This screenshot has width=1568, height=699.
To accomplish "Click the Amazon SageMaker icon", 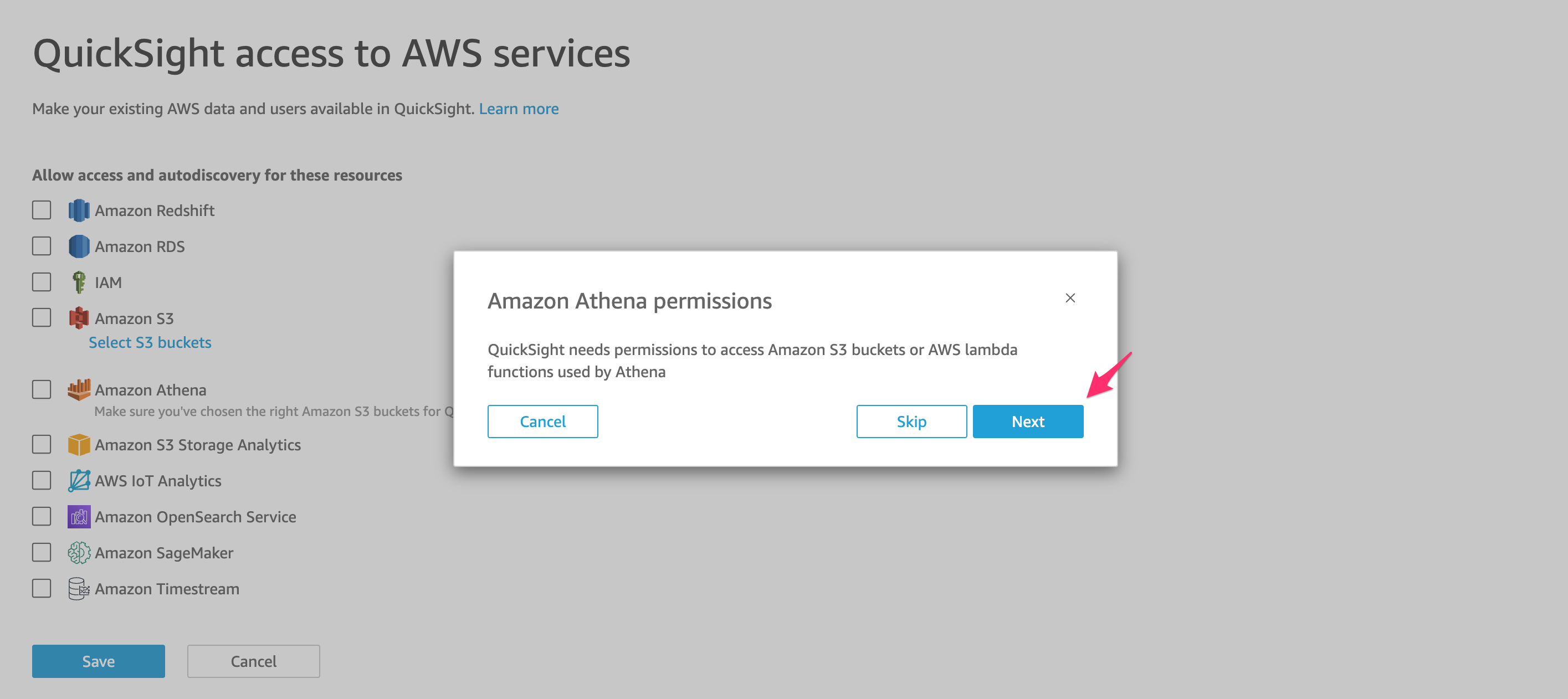I will (79, 552).
